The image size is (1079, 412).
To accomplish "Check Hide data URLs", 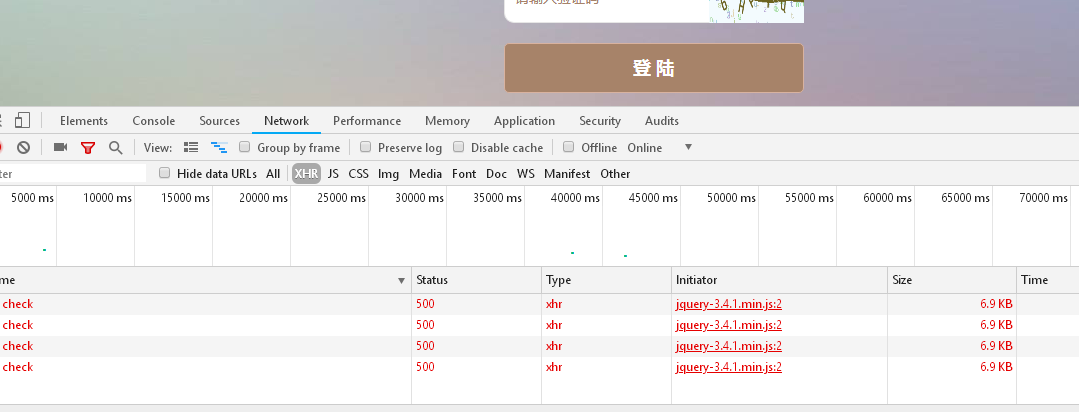I will tap(164, 173).
